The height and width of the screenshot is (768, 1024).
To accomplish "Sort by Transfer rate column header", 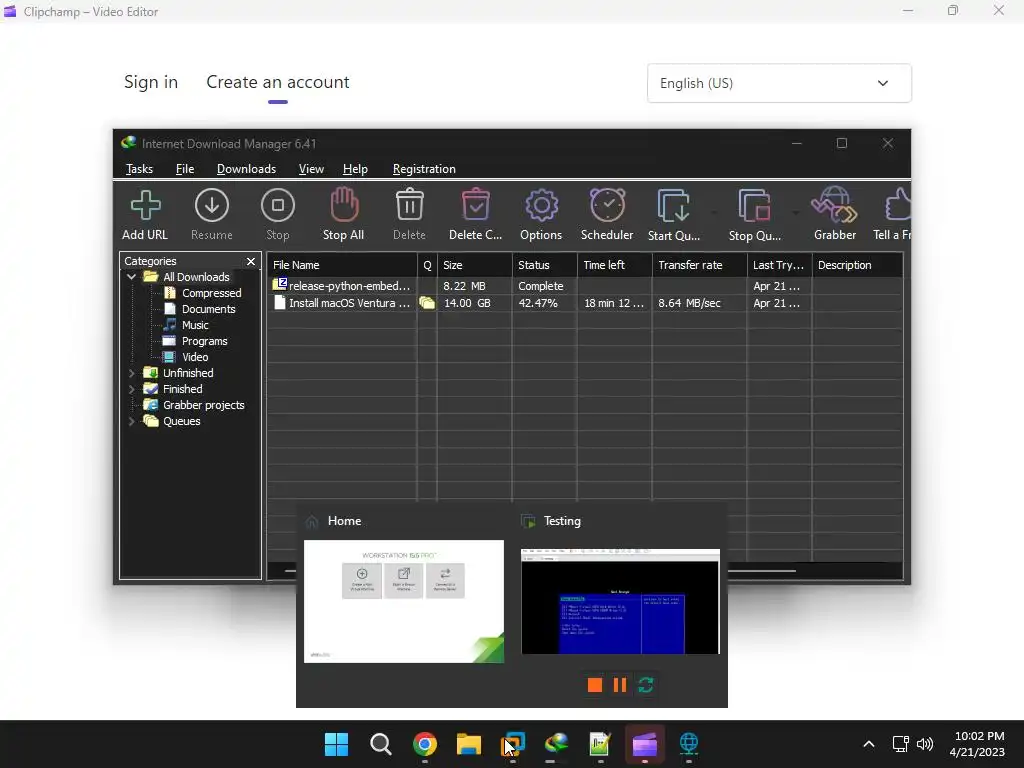I will pos(699,265).
